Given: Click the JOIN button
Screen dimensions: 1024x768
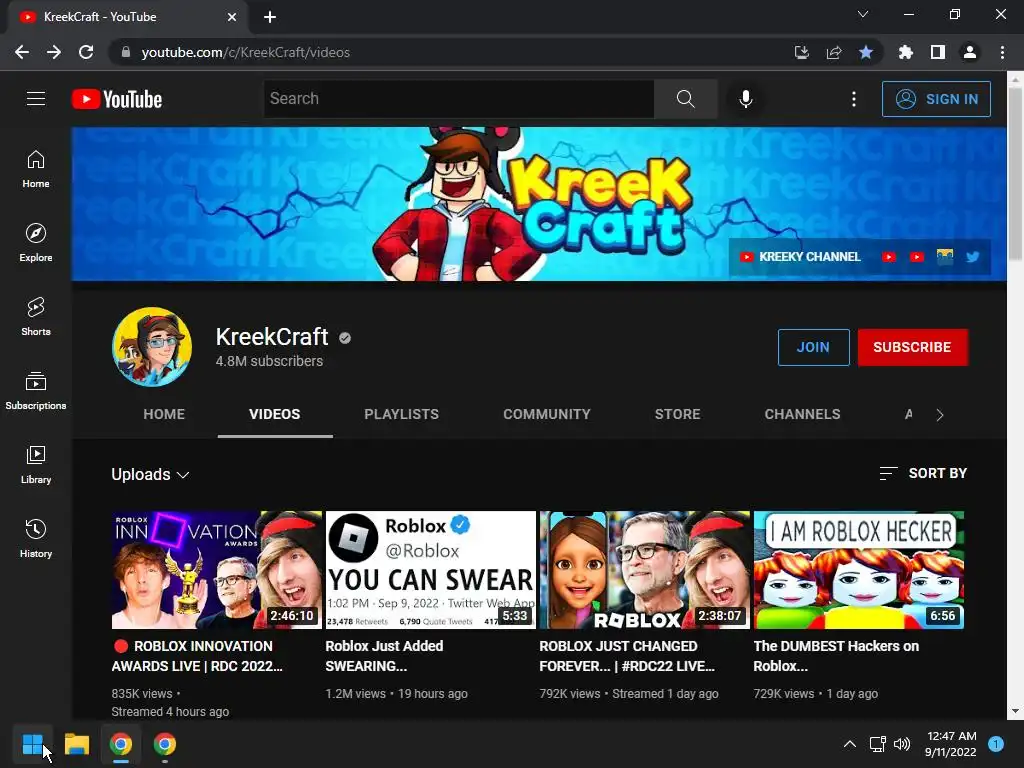Looking at the screenshot, I should pyautogui.click(x=813, y=347).
